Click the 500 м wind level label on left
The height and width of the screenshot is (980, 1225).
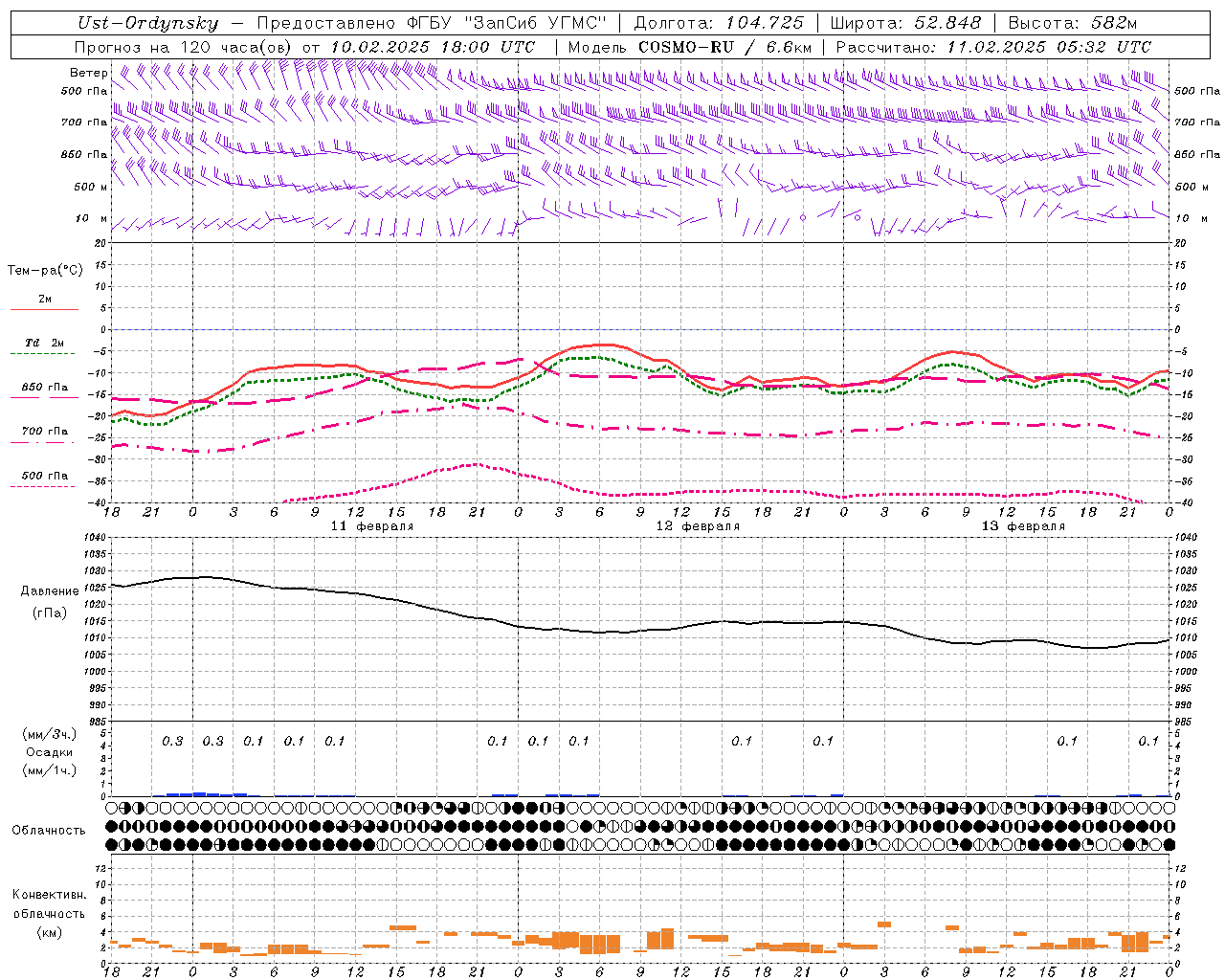[x=91, y=187]
